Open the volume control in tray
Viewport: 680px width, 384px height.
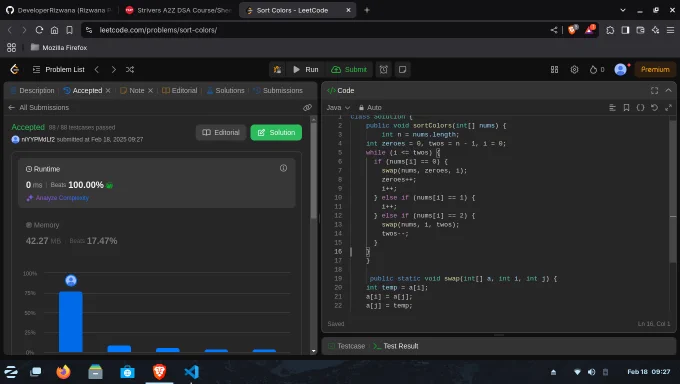coord(592,372)
